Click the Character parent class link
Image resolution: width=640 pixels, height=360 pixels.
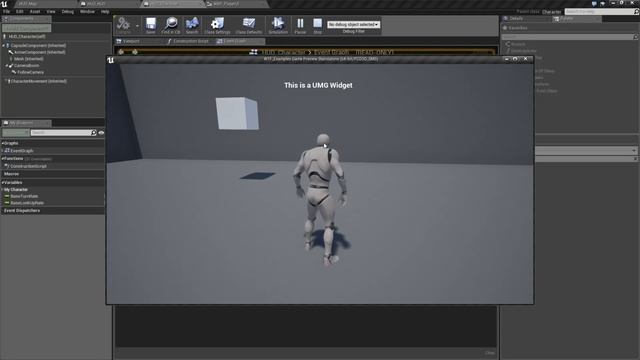pyautogui.click(x=551, y=12)
